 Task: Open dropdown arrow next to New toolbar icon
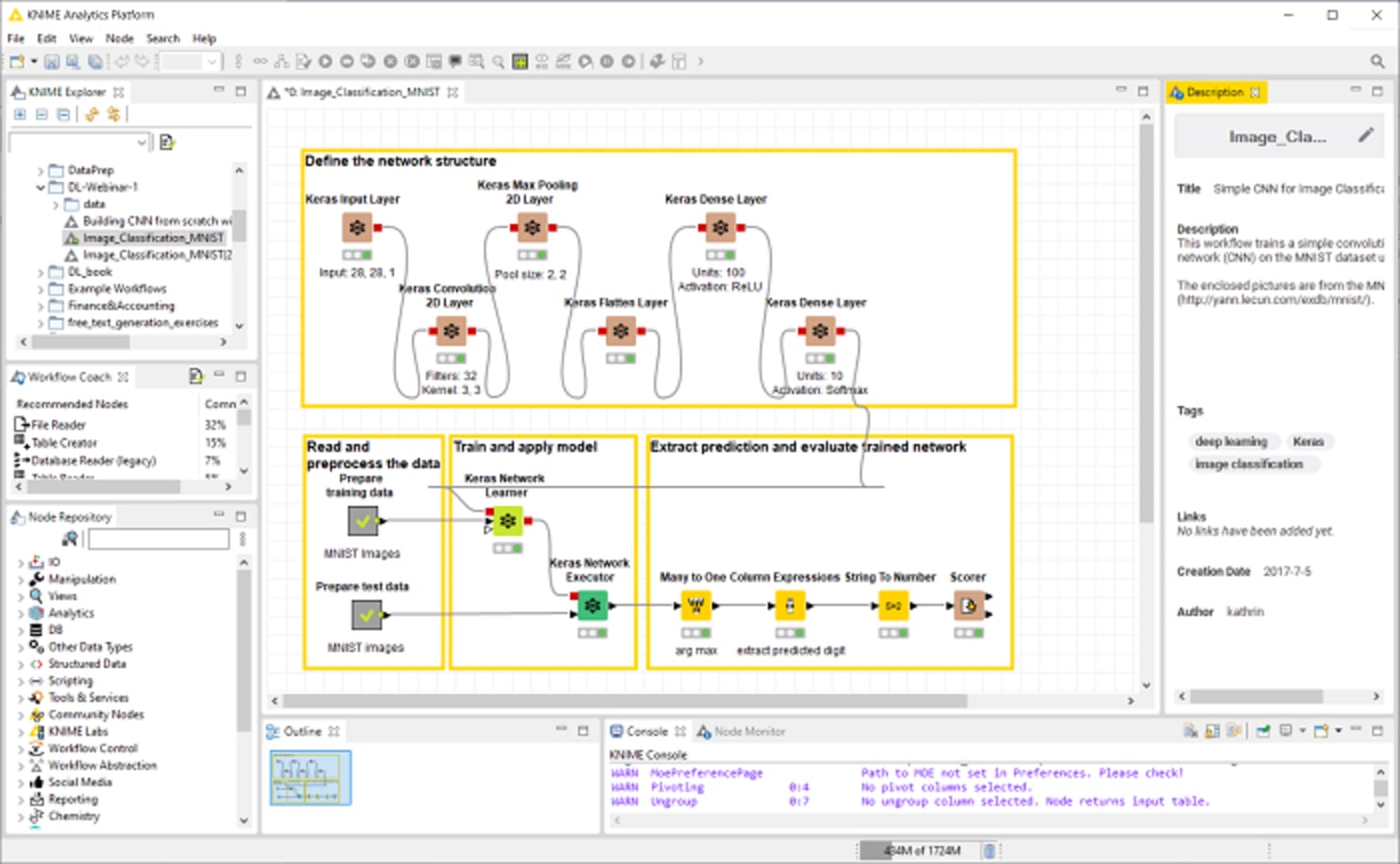click(34, 61)
